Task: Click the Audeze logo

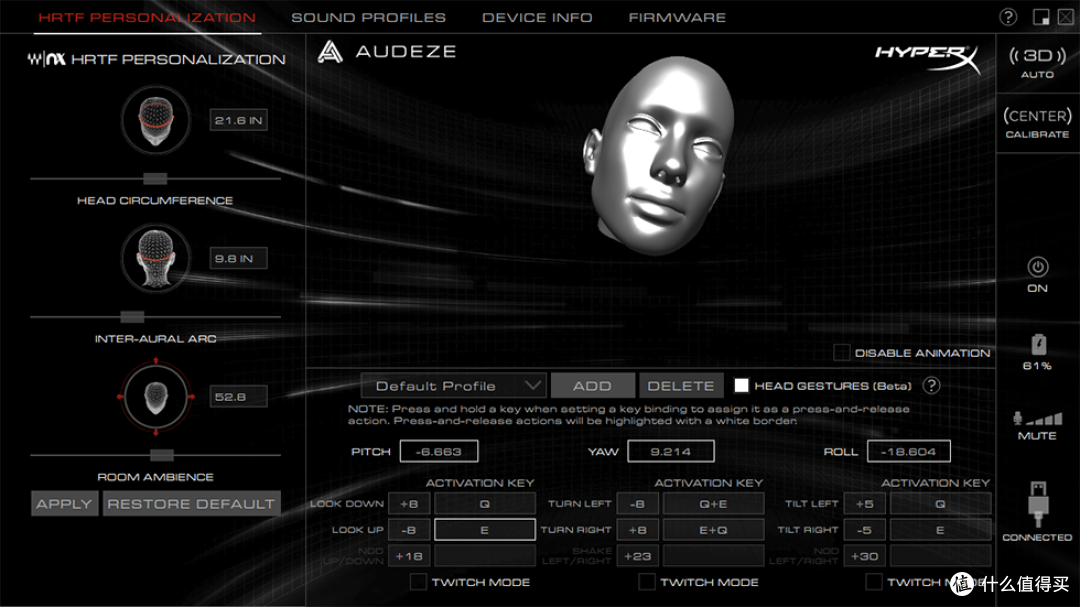Action: point(387,52)
